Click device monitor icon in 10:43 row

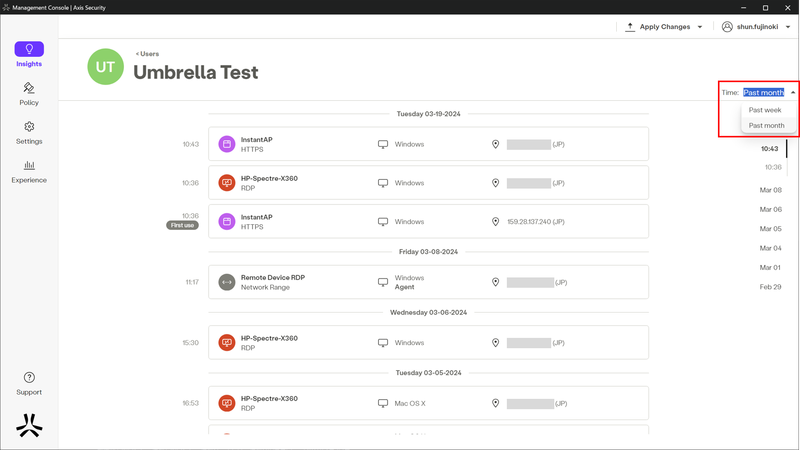click(383, 144)
